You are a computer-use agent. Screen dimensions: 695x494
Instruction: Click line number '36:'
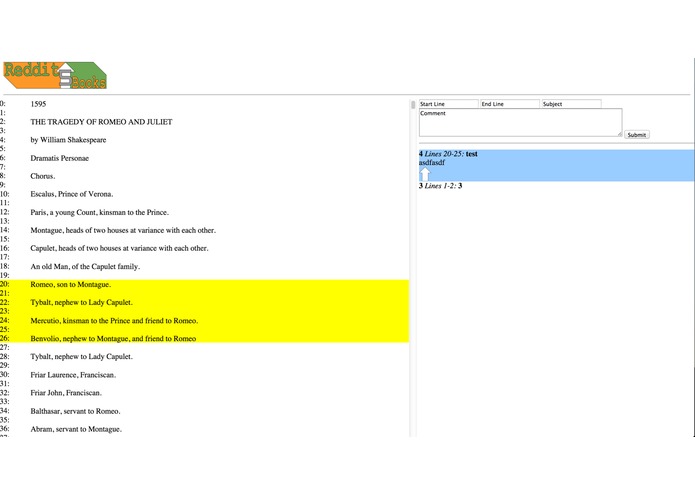[4, 428]
